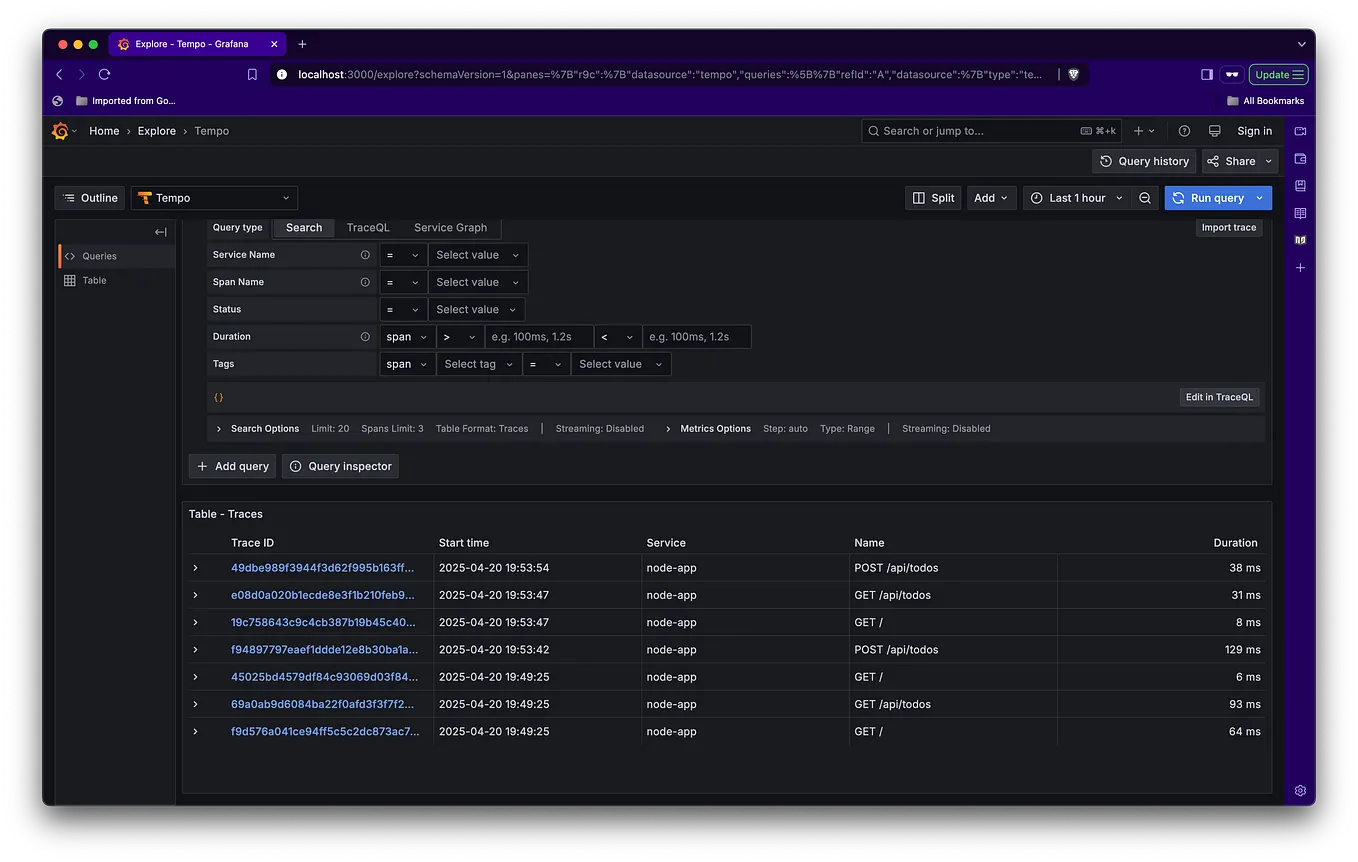Screen dimensions: 1358x862
Task: Select the Queries icon in the left sidebar
Action: coord(70,255)
